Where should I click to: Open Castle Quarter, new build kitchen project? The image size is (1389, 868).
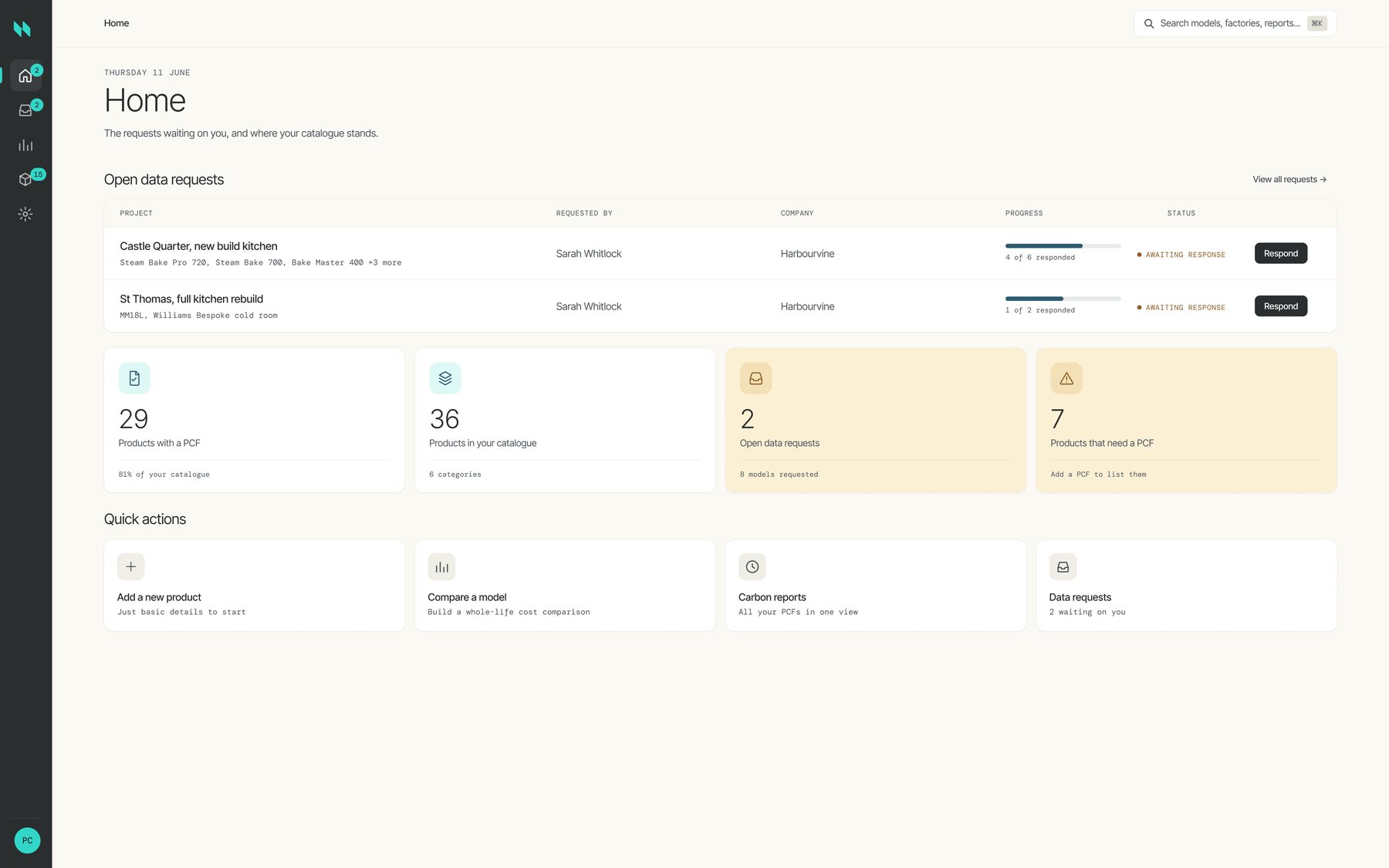[198, 246]
